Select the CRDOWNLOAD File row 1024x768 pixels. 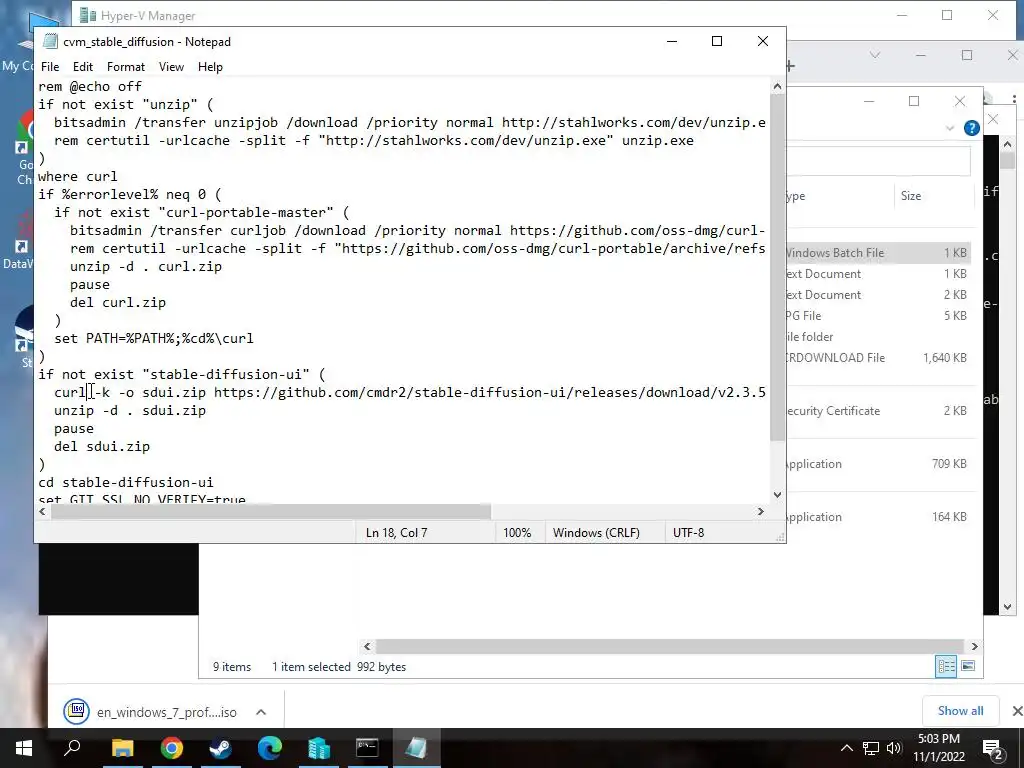tap(878, 357)
